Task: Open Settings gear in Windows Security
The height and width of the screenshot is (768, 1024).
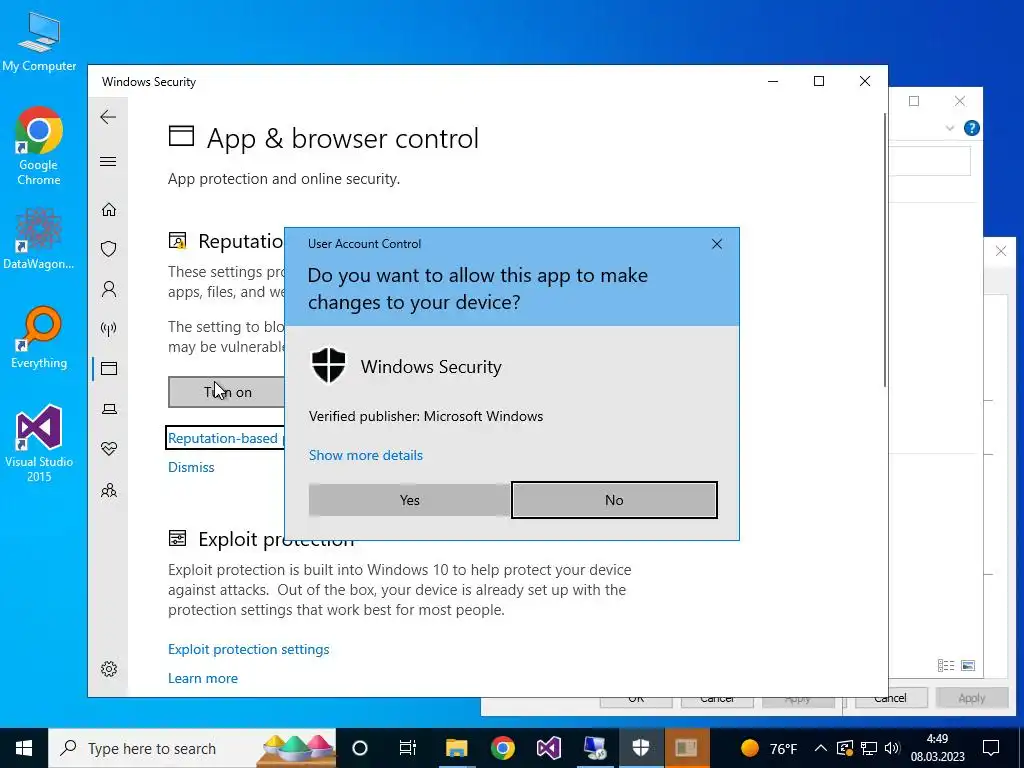Action: coord(108,669)
